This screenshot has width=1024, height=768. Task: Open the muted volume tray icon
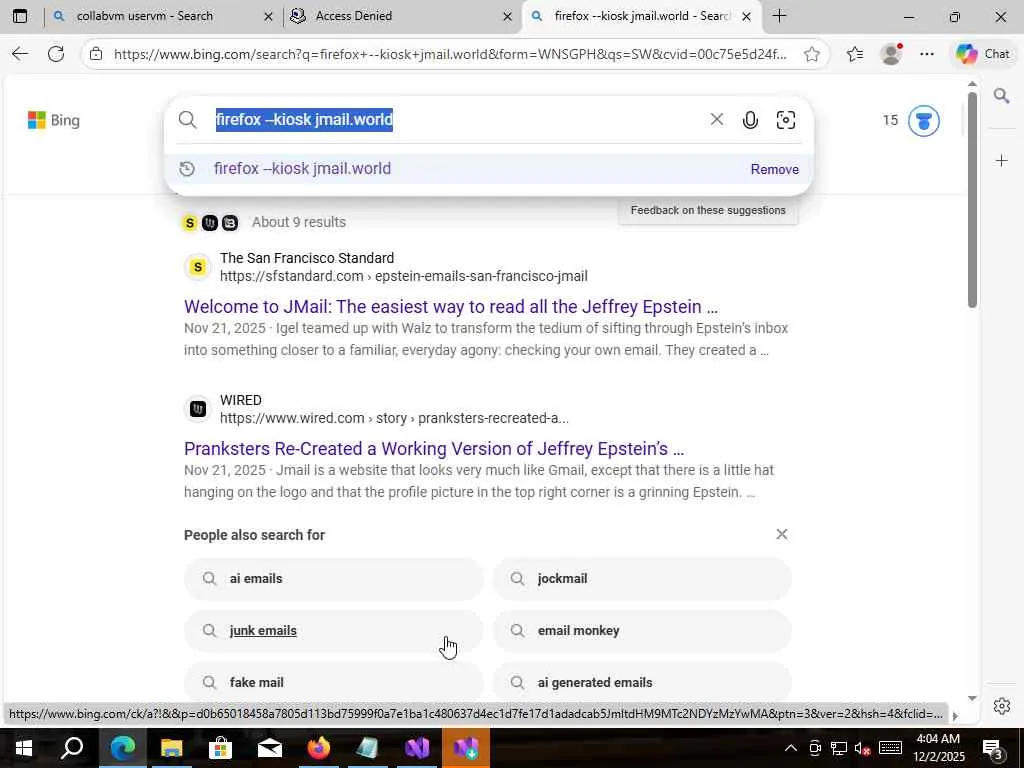(862, 748)
